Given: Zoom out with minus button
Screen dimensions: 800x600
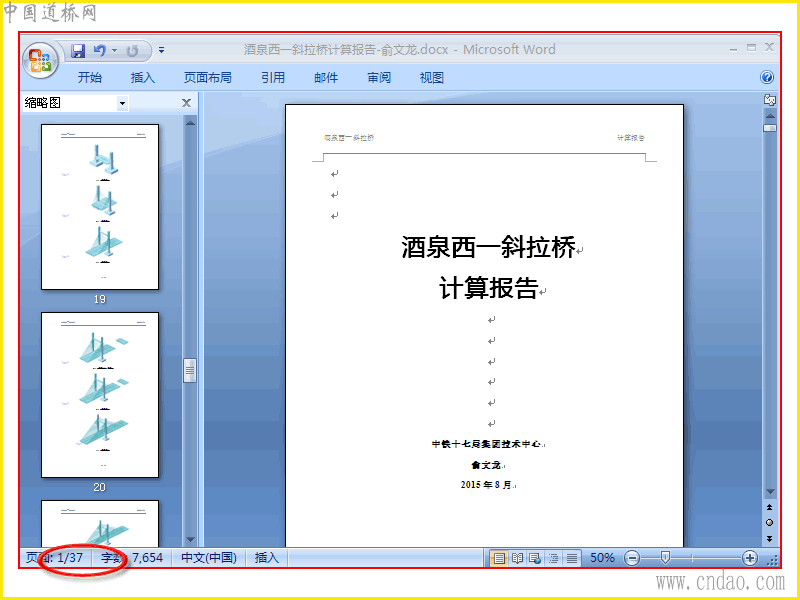Looking at the screenshot, I should (632, 558).
